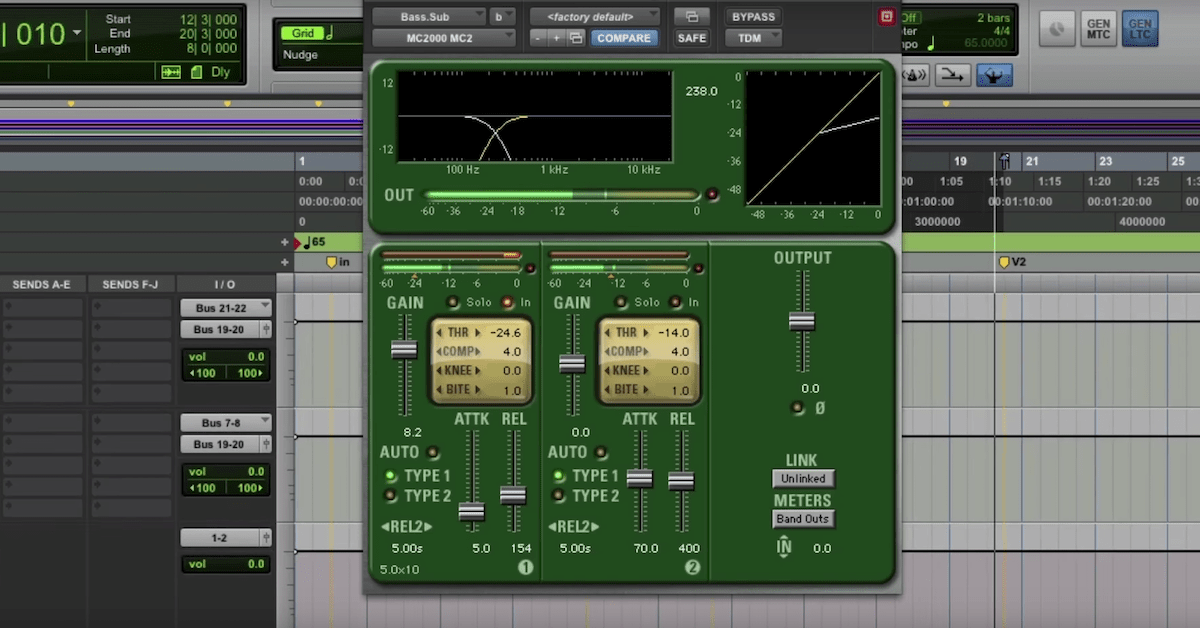The height and width of the screenshot is (628, 1200).
Task: Click the OUTPUT fader handle
Action: 802,321
